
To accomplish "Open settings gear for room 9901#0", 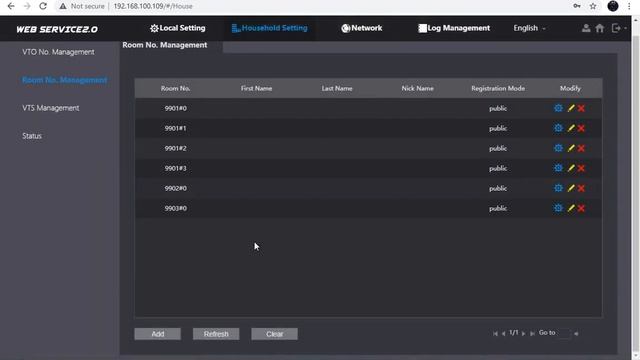I will (558, 108).
